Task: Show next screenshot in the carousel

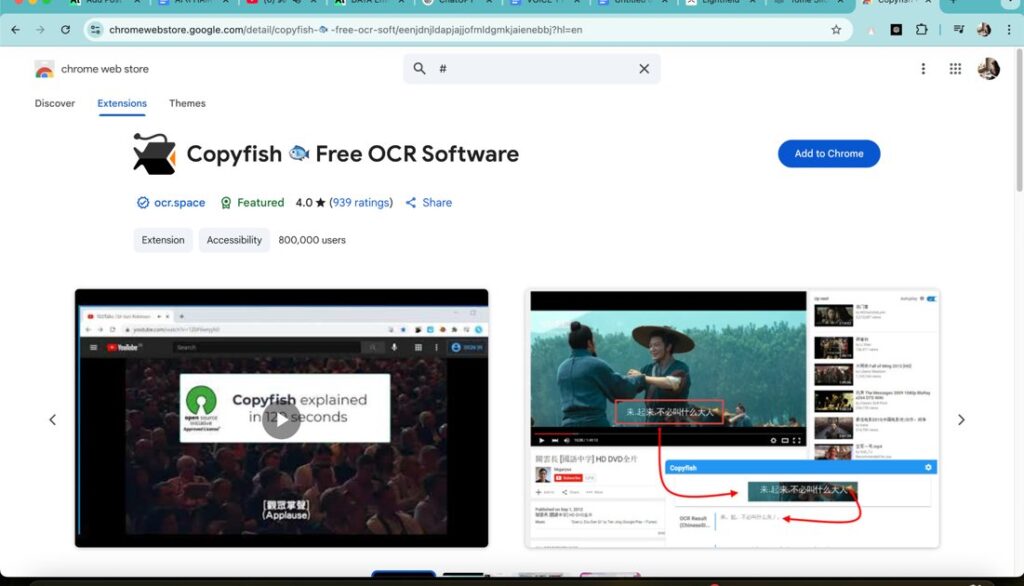Action: click(x=961, y=419)
